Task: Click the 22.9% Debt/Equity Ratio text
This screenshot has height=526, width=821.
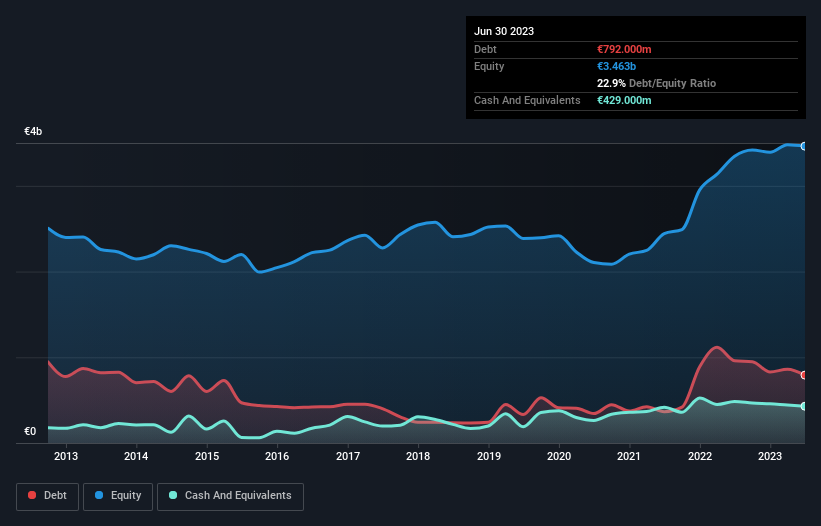Action: (x=656, y=83)
